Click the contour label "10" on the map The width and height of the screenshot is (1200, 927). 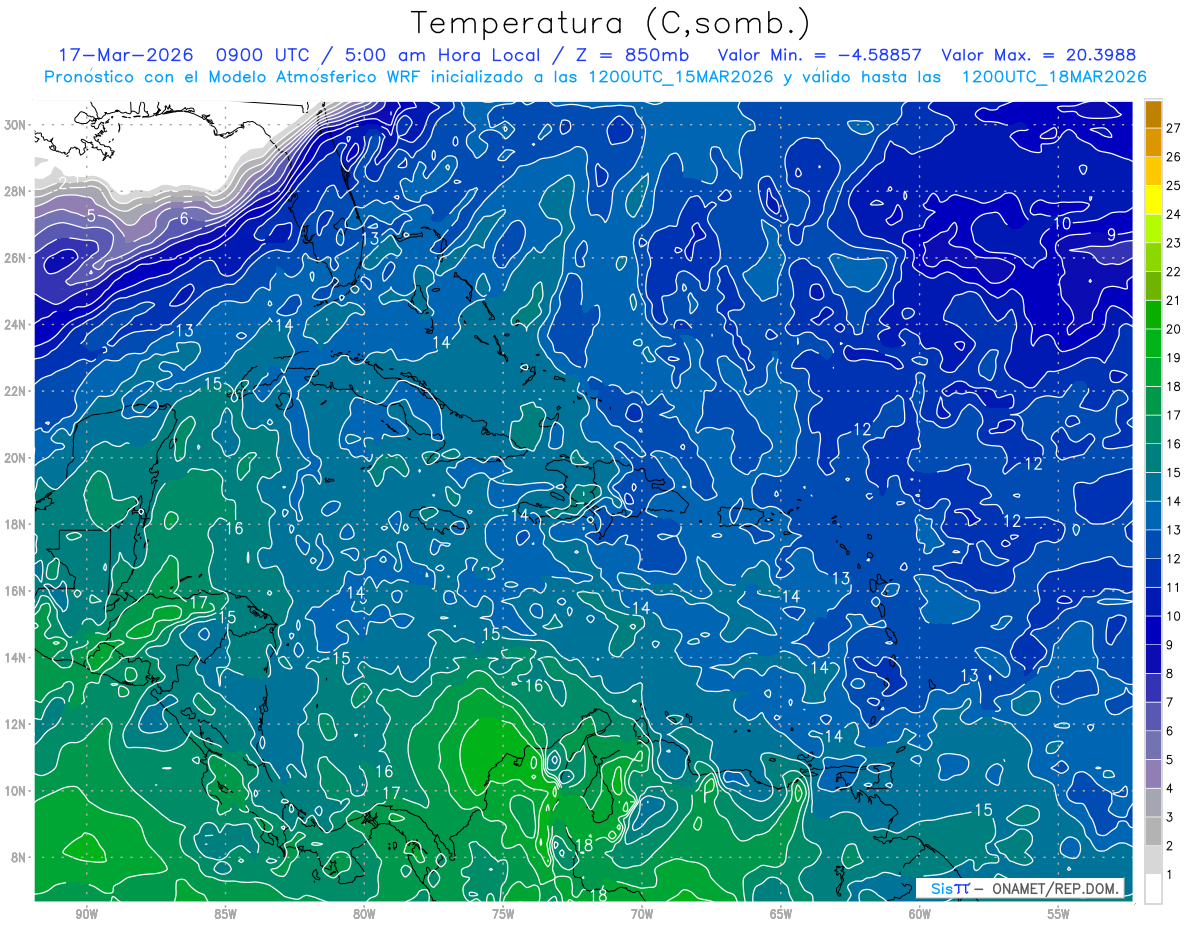pyautogui.click(x=1062, y=223)
